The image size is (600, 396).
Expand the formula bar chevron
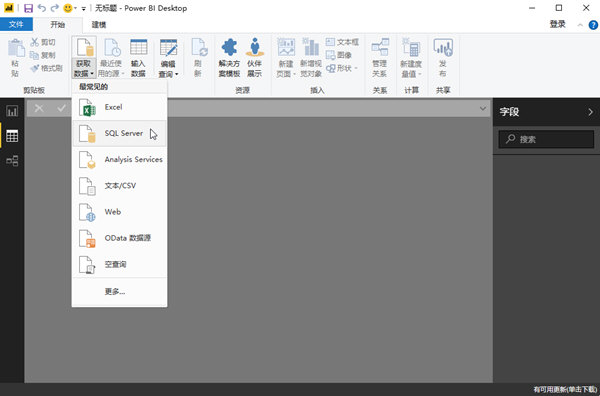(483, 109)
